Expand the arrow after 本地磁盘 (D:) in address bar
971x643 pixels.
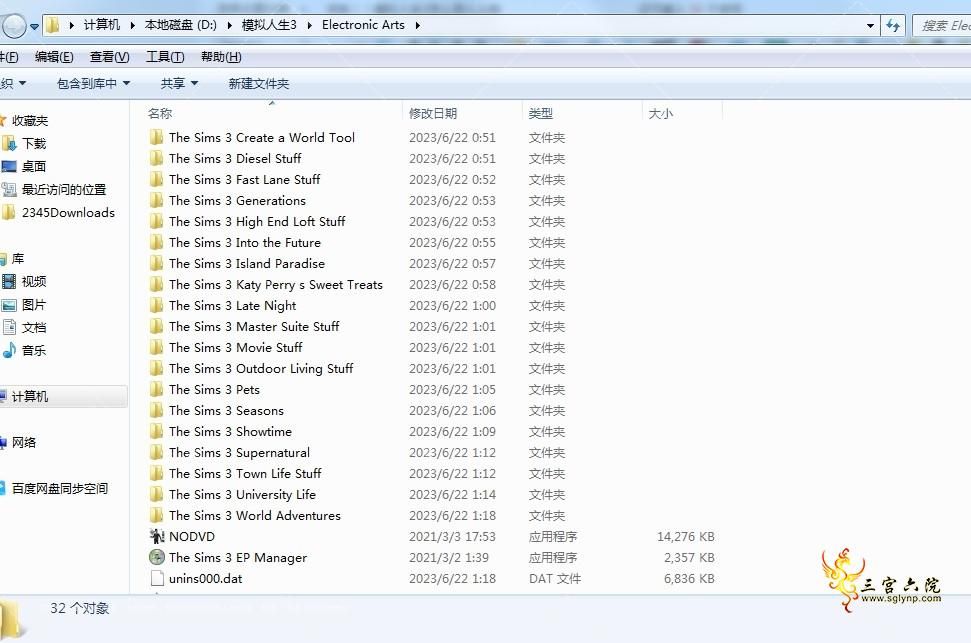(230, 25)
